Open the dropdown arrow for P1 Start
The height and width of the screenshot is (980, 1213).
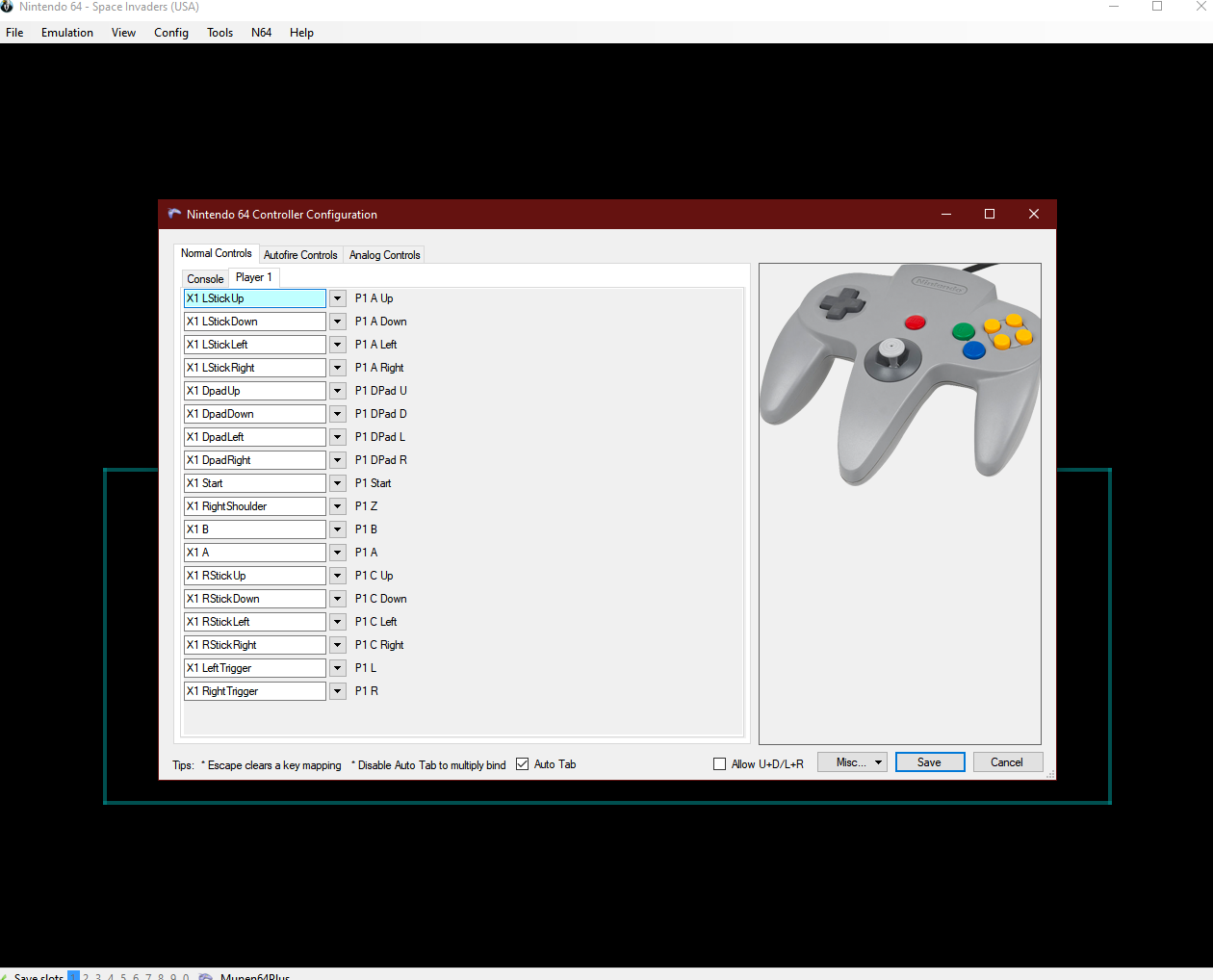pyautogui.click(x=338, y=483)
